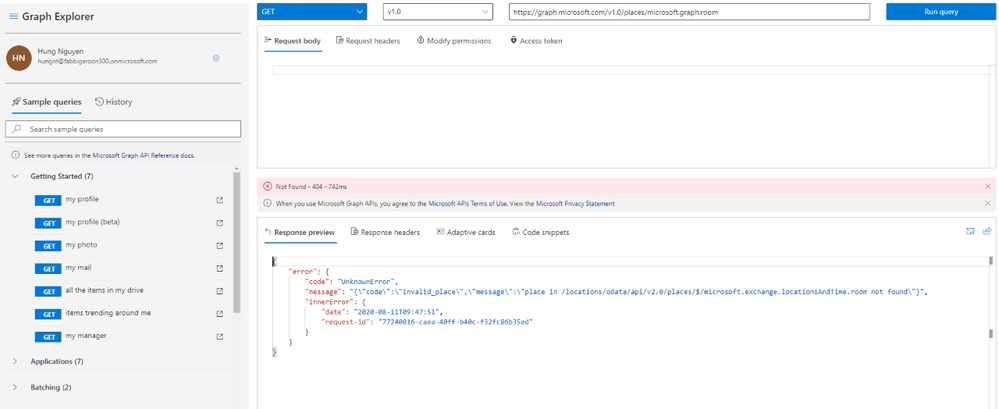Click the Graph Explorer title

point(58,17)
